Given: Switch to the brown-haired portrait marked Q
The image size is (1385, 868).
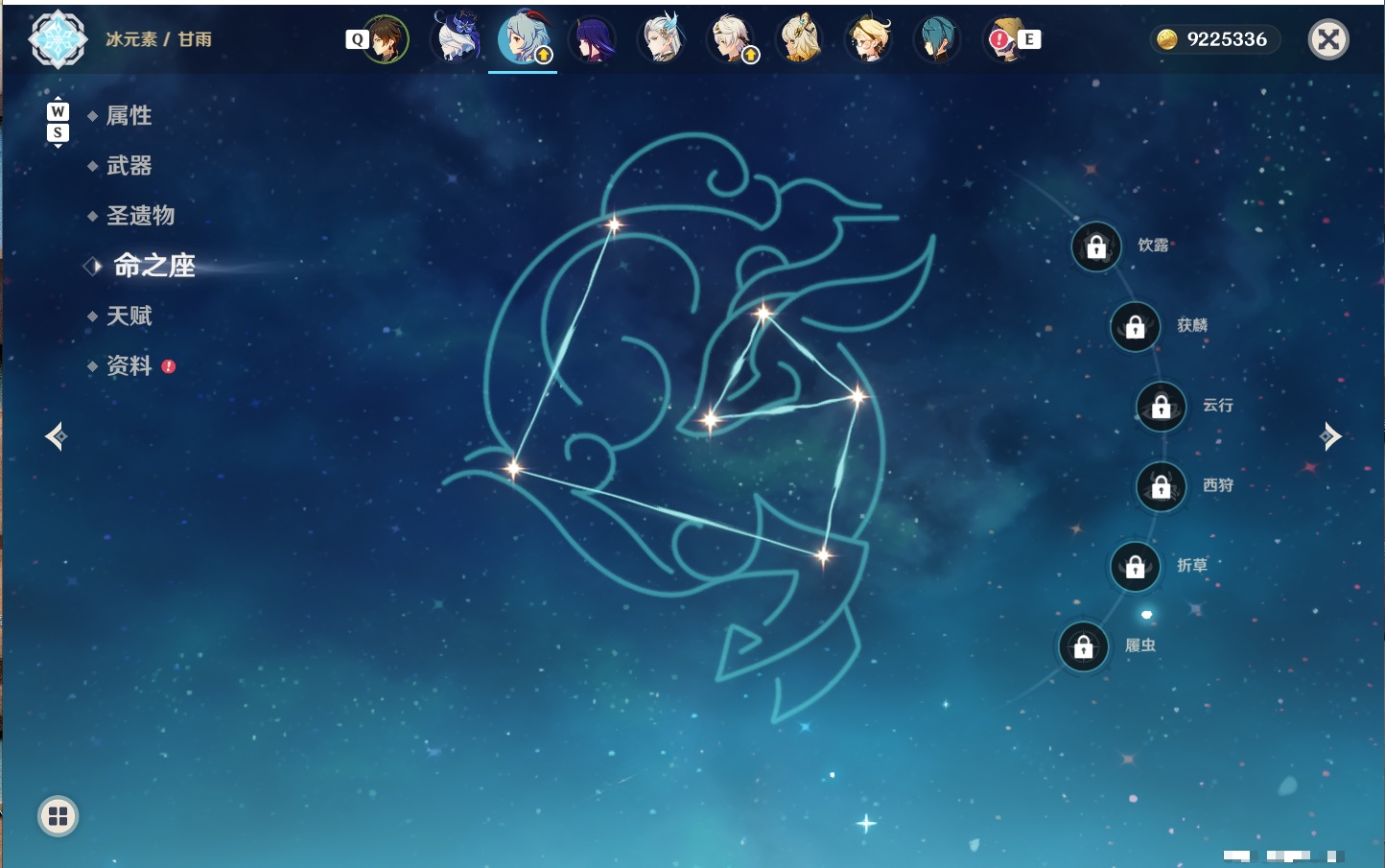Looking at the screenshot, I should point(386,39).
